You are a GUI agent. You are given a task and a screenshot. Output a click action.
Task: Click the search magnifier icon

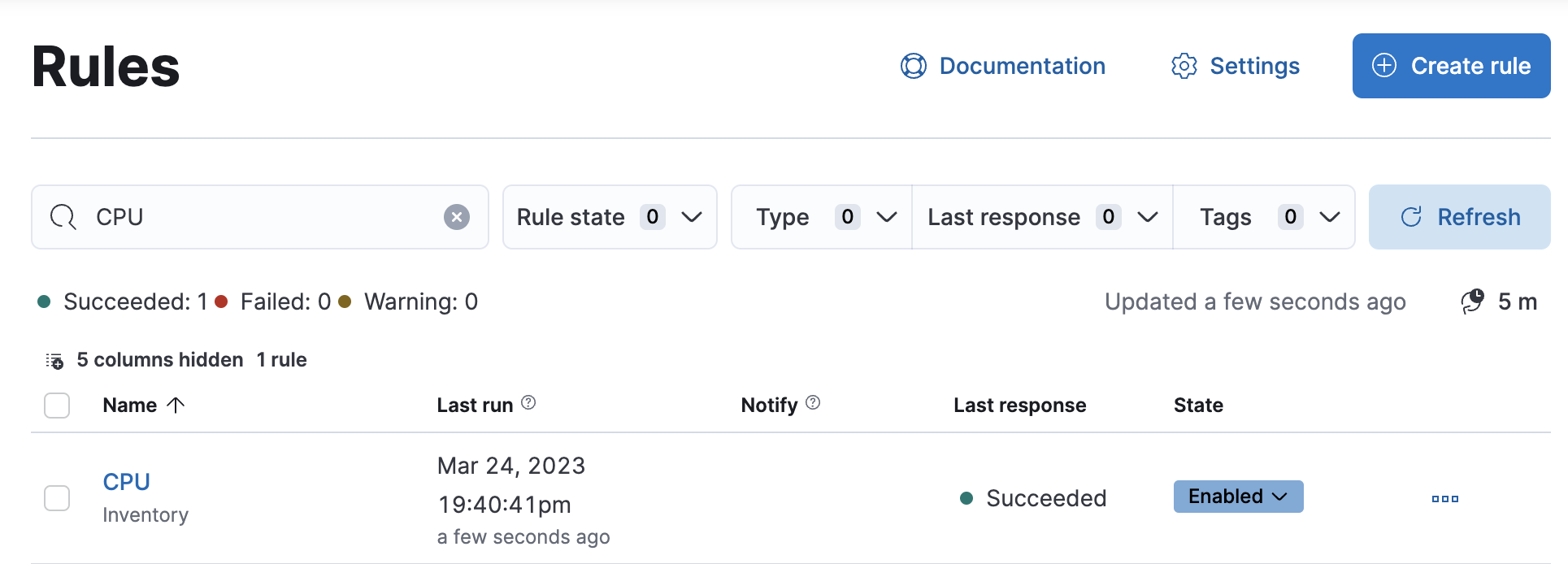(63, 217)
